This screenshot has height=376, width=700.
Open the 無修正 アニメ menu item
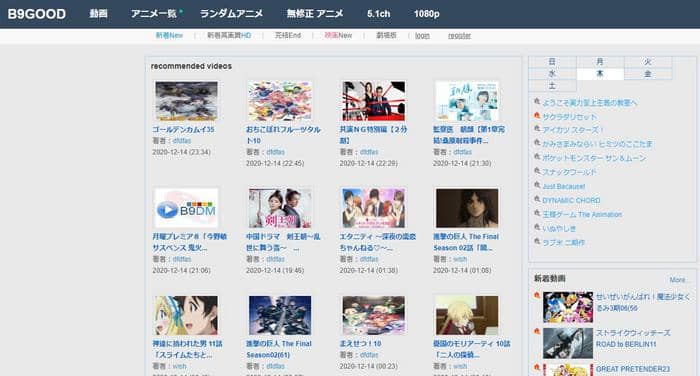(x=315, y=14)
